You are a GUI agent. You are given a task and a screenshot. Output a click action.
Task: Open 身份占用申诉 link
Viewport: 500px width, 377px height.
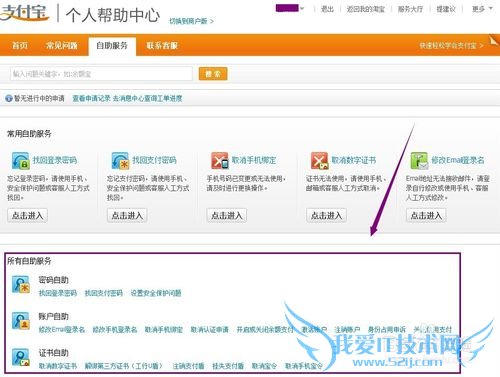pos(387,330)
